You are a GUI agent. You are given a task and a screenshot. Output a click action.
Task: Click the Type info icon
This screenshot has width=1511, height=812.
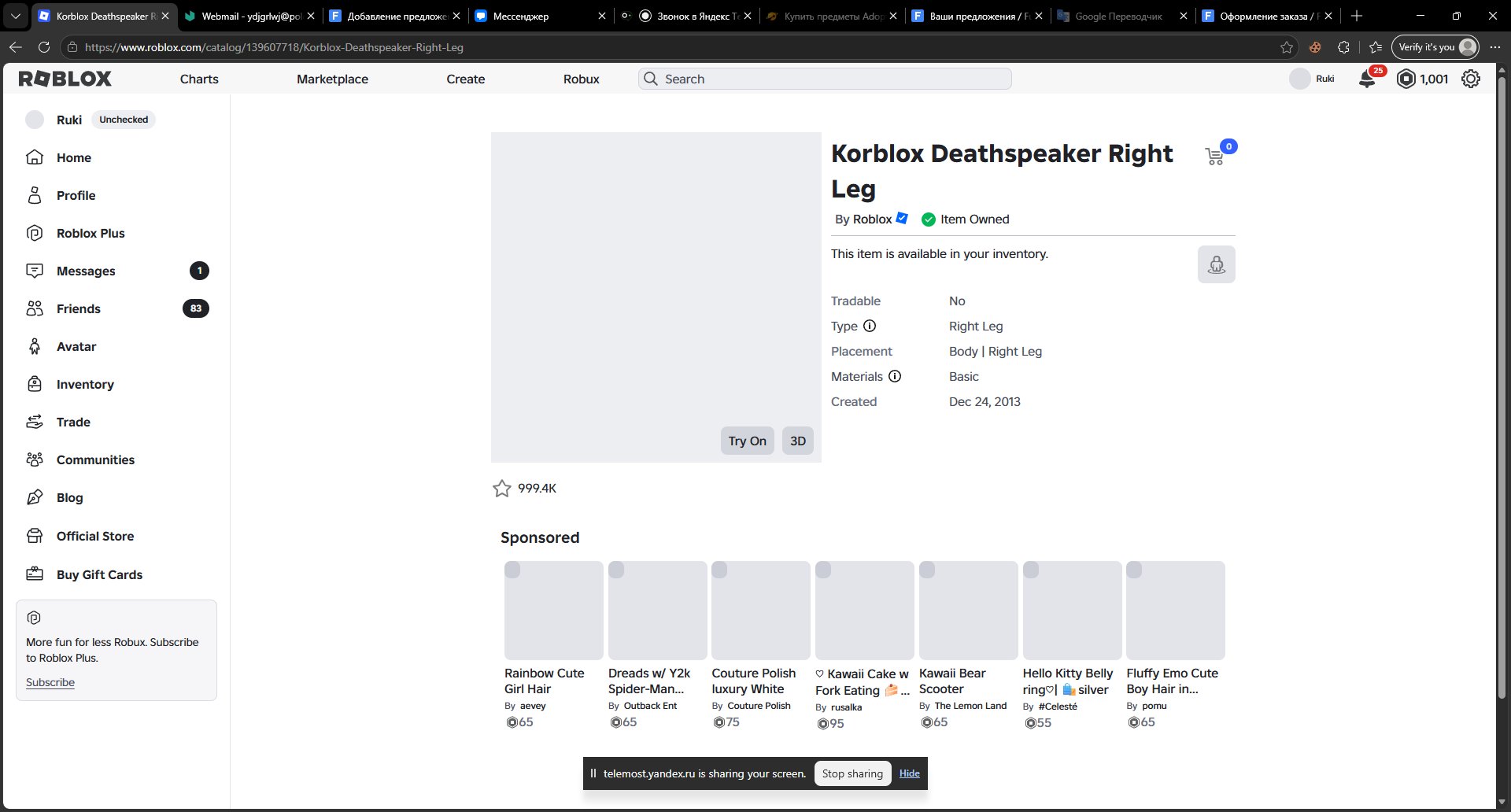click(x=870, y=326)
